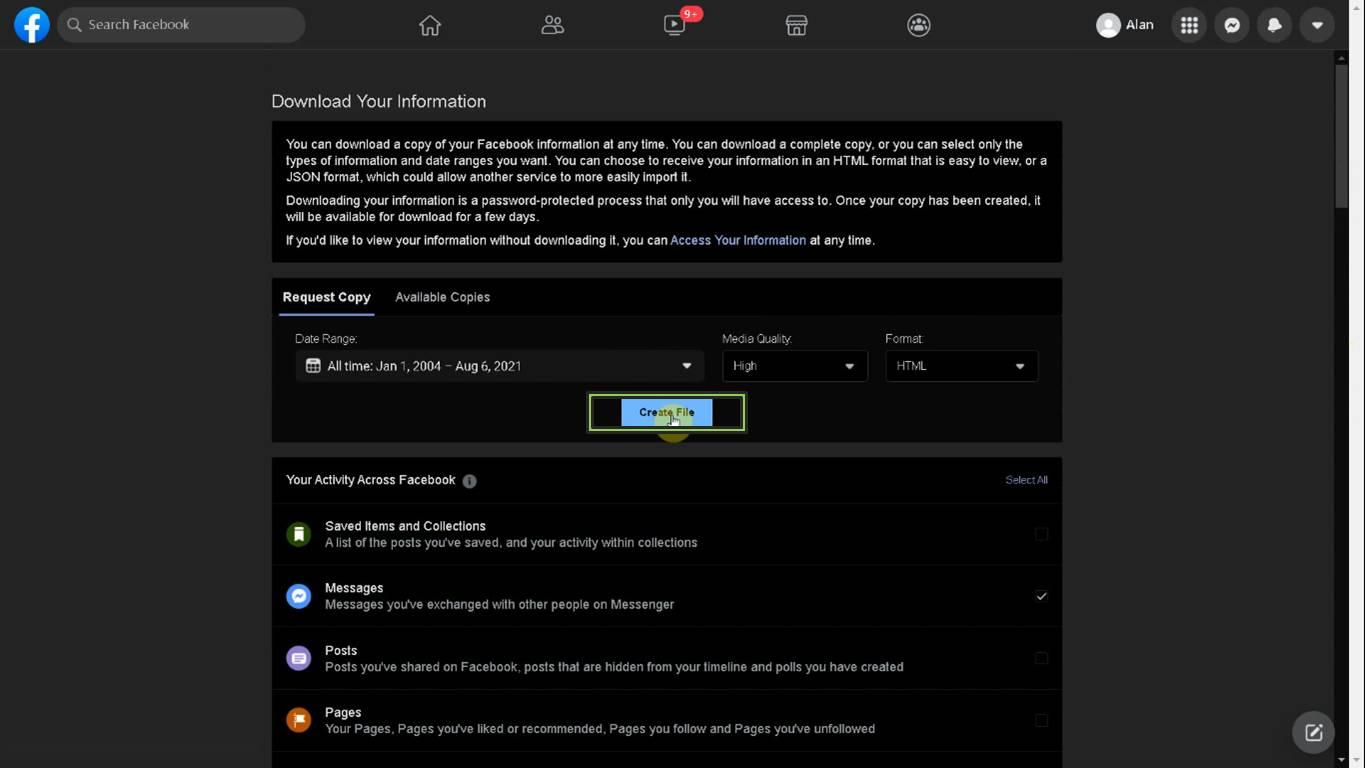Click the Messages description about Messenger
The width and height of the screenshot is (1365, 768).
coord(500,604)
